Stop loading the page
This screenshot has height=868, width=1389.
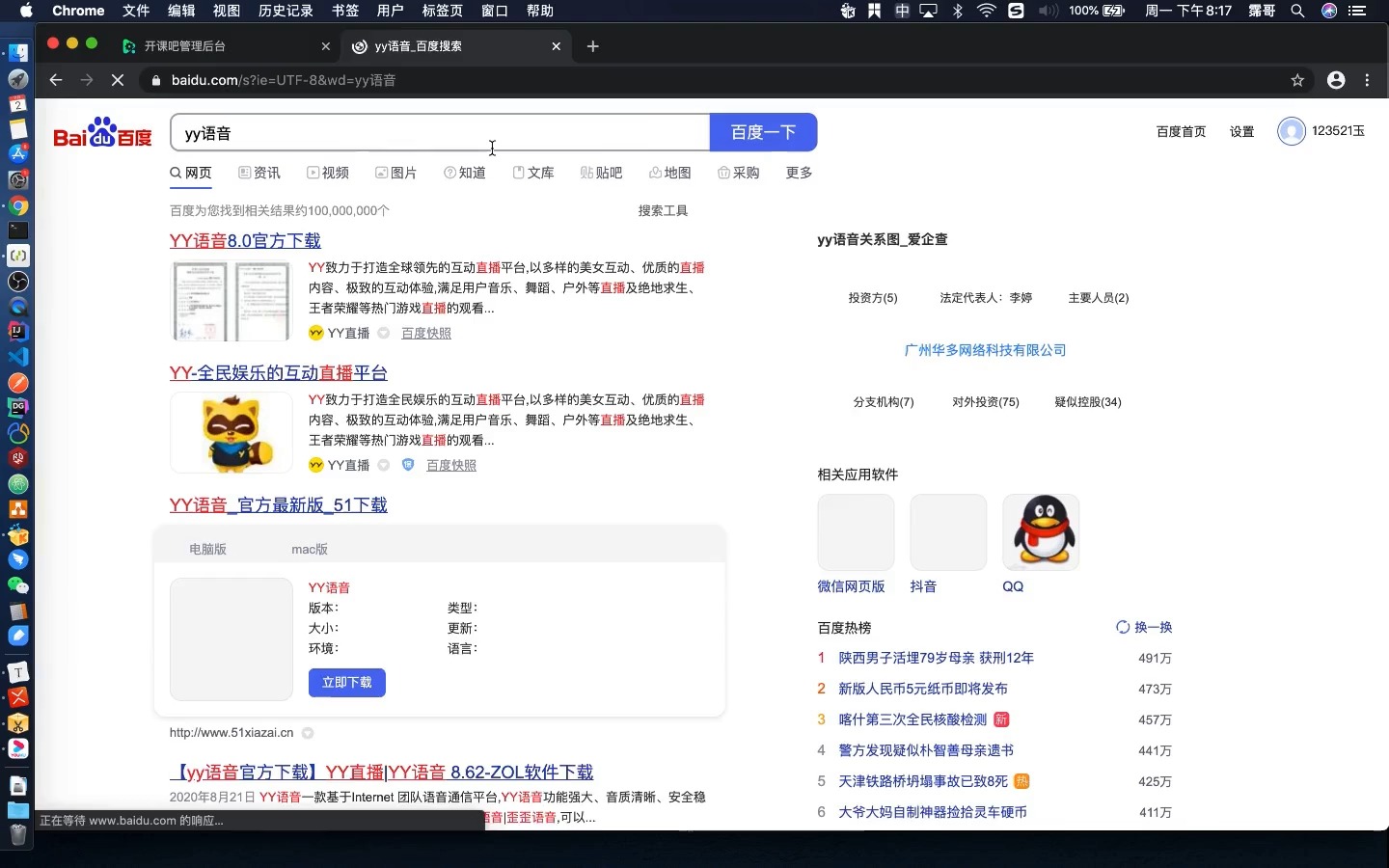pos(118,80)
